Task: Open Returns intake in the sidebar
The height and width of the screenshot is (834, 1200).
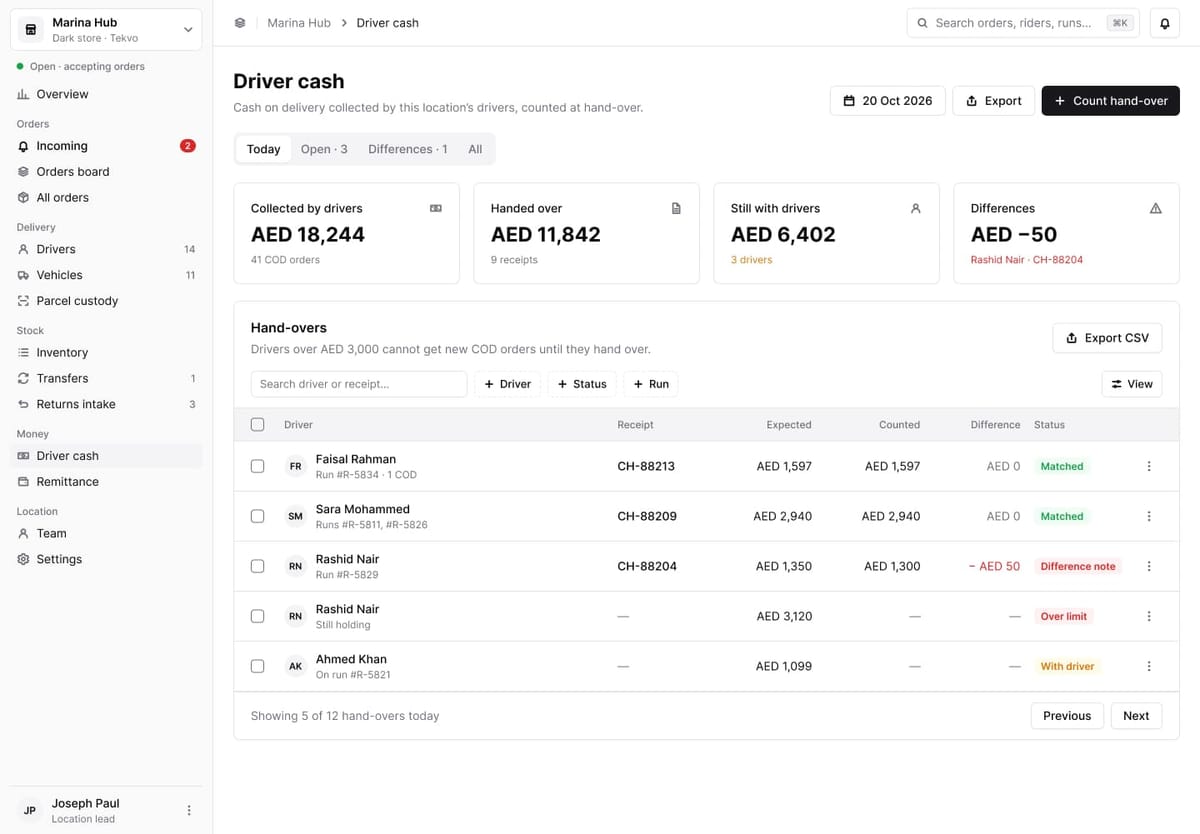Action: click(106, 405)
